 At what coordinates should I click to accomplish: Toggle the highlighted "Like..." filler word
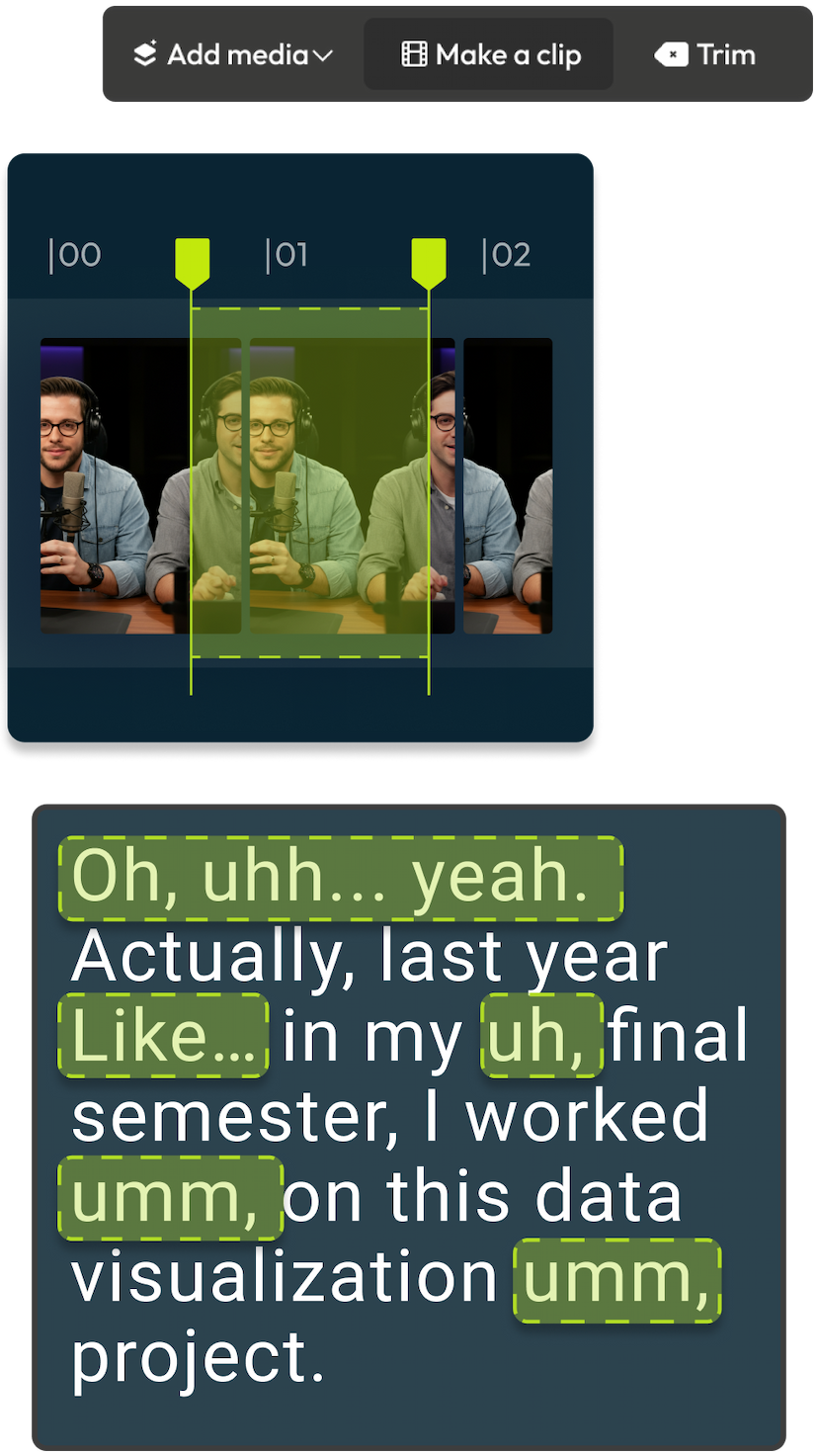(x=164, y=1036)
